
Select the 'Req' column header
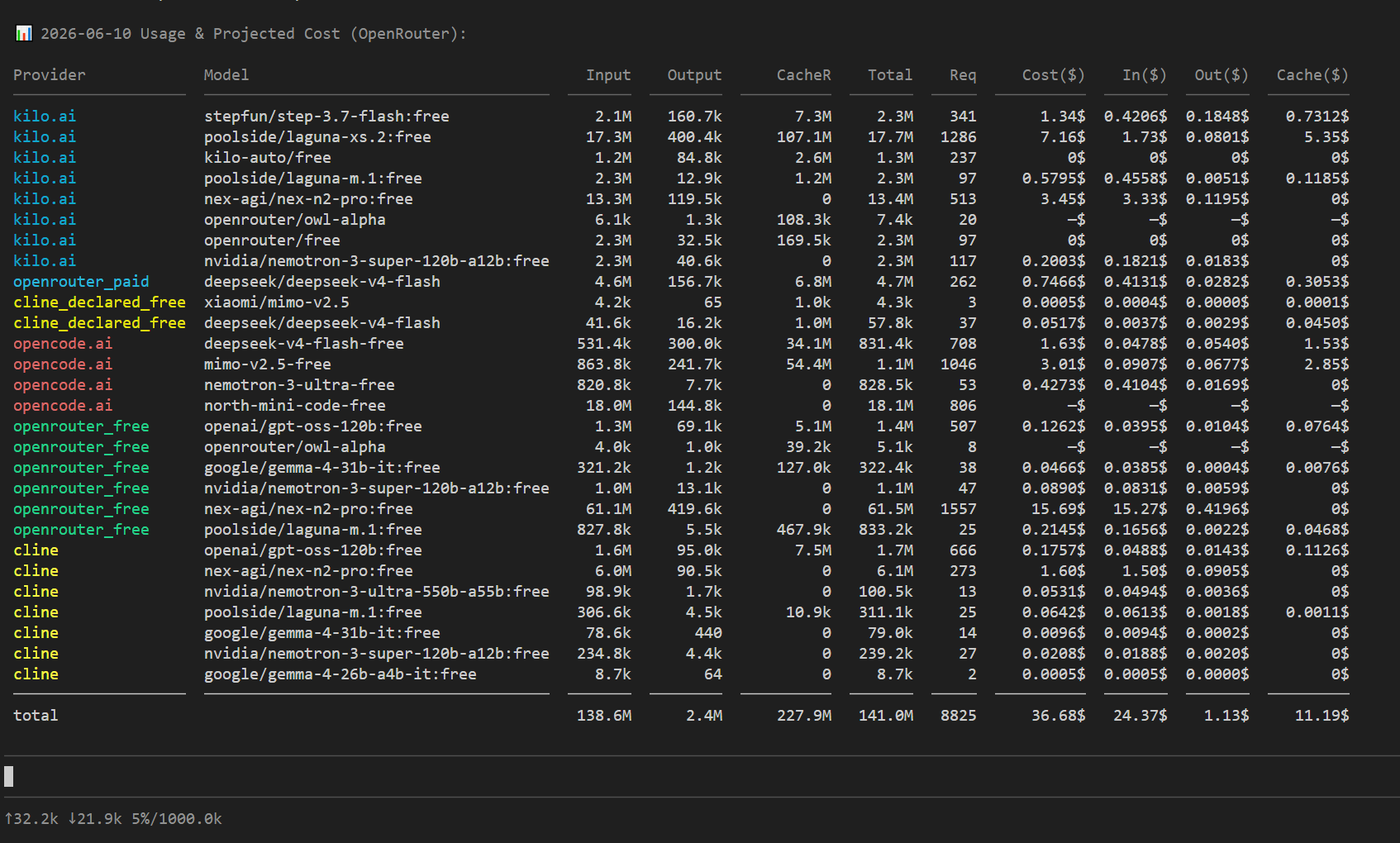click(x=963, y=75)
